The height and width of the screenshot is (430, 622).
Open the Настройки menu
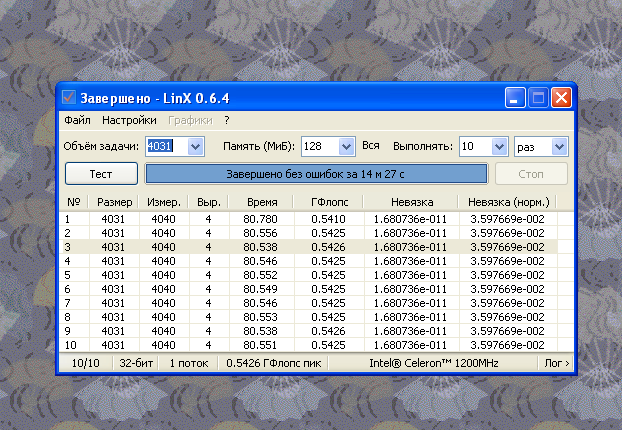tap(129, 120)
